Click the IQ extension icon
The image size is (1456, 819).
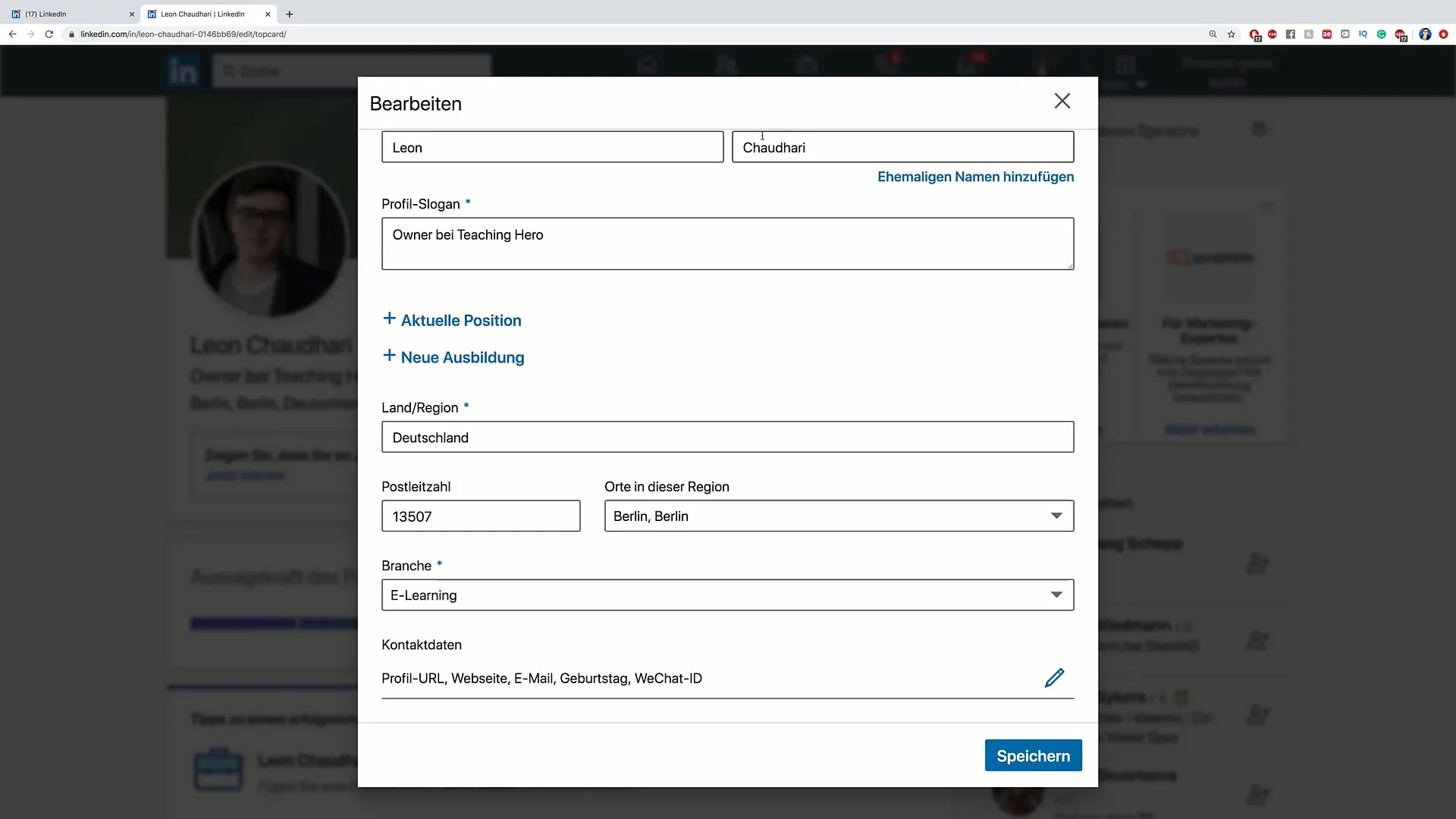pyautogui.click(x=1363, y=34)
